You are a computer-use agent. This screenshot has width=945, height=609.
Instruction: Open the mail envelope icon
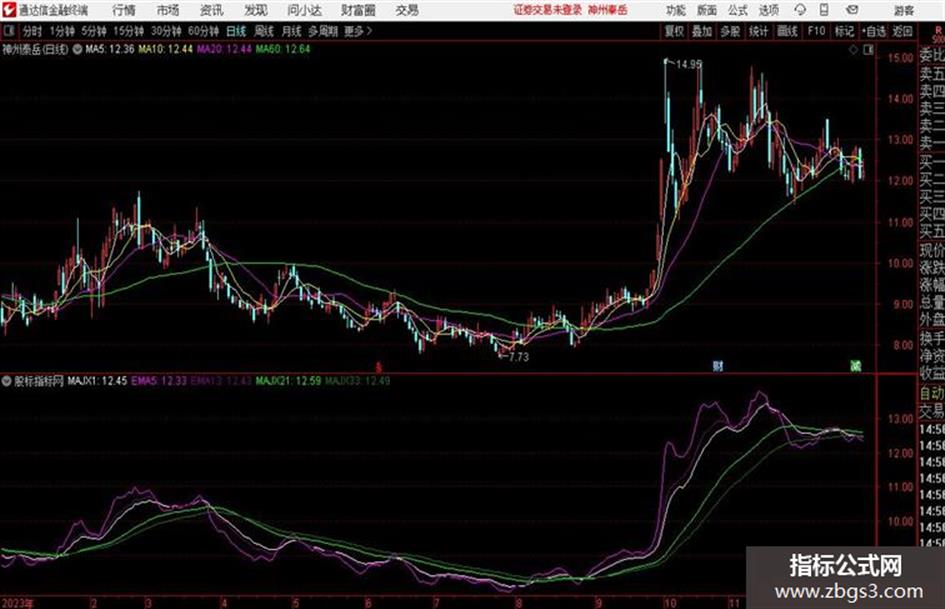[x=852, y=10]
